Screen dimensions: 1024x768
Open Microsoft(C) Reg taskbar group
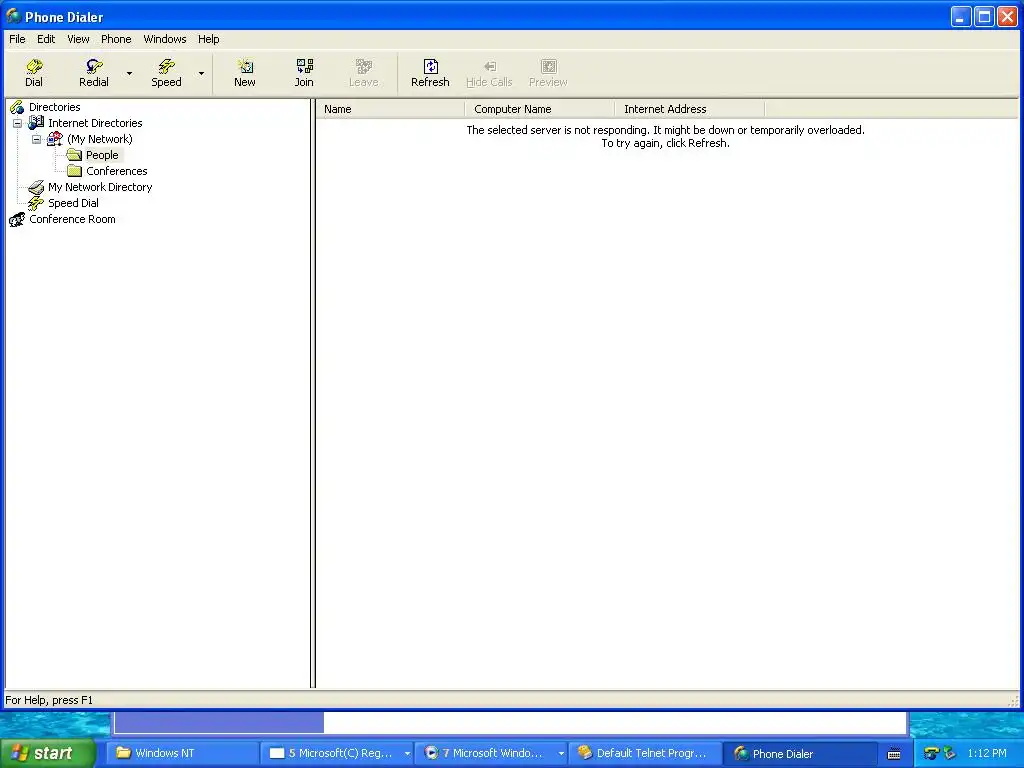[x=336, y=753]
